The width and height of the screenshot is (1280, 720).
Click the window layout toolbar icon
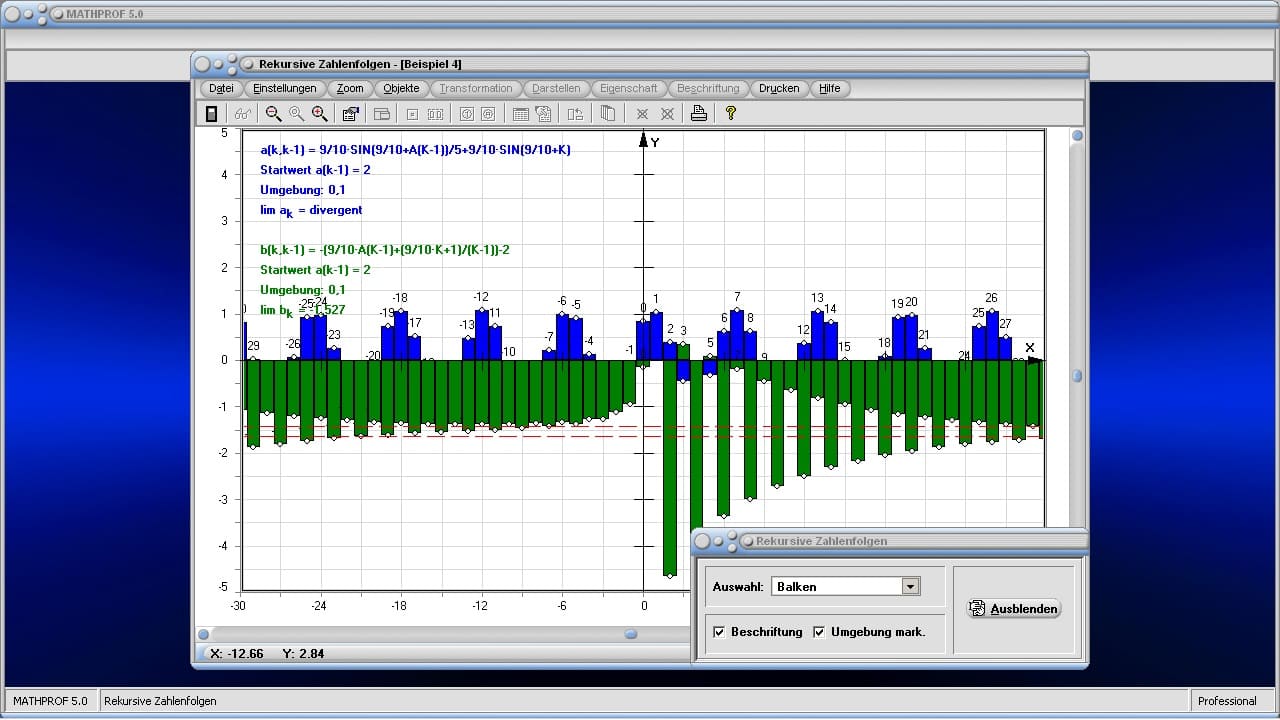tap(381, 114)
